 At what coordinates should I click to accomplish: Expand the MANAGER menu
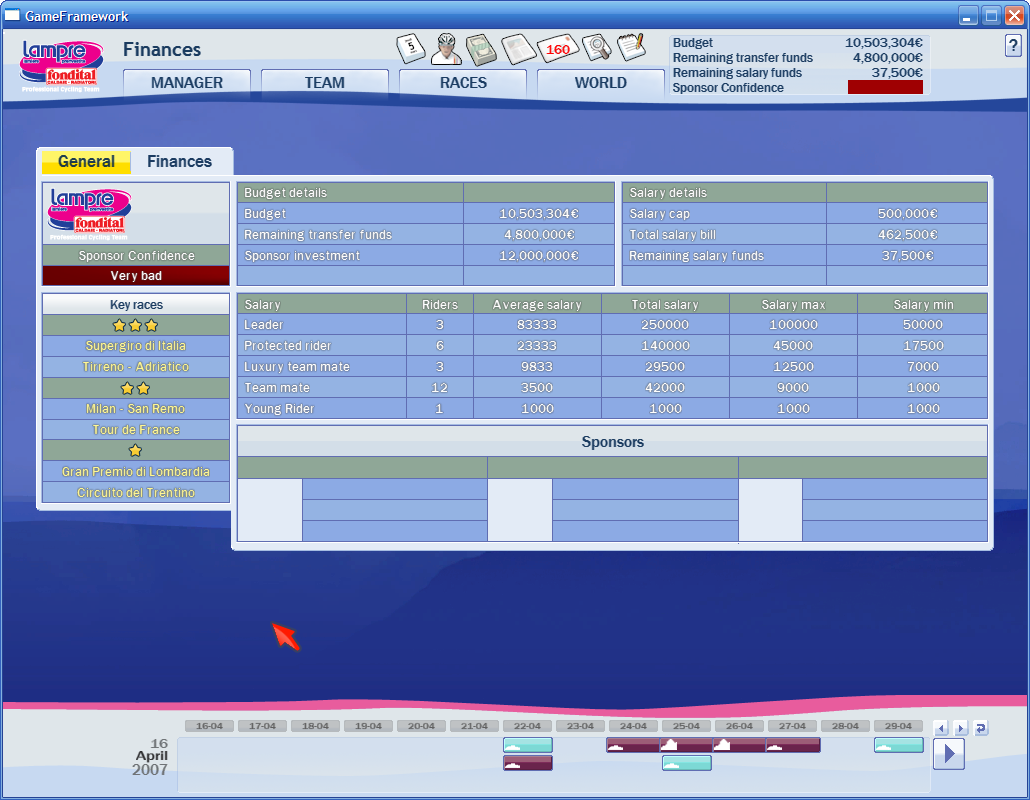click(x=187, y=83)
